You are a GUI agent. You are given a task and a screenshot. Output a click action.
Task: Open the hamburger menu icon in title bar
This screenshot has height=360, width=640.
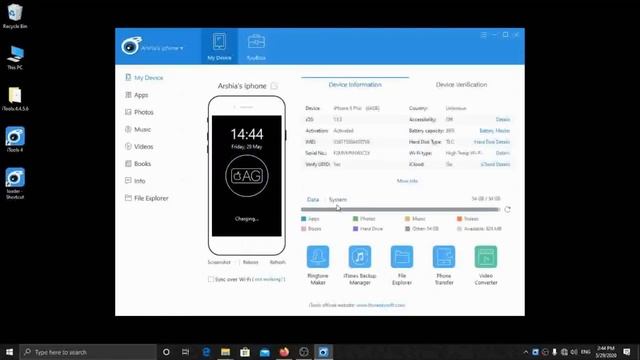tap(484, 35)
